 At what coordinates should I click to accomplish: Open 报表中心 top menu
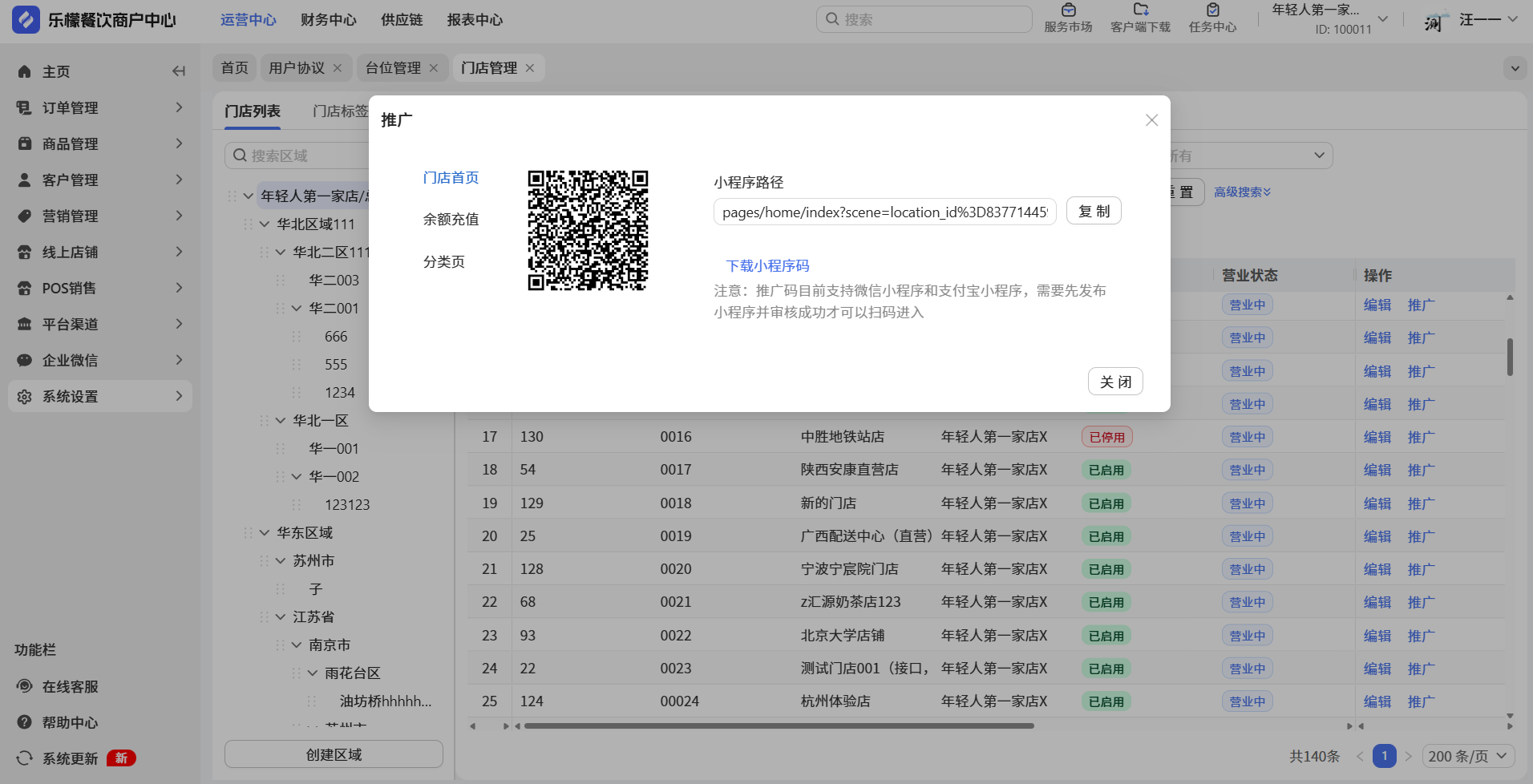pyautogui.click(x=475, y=20)
